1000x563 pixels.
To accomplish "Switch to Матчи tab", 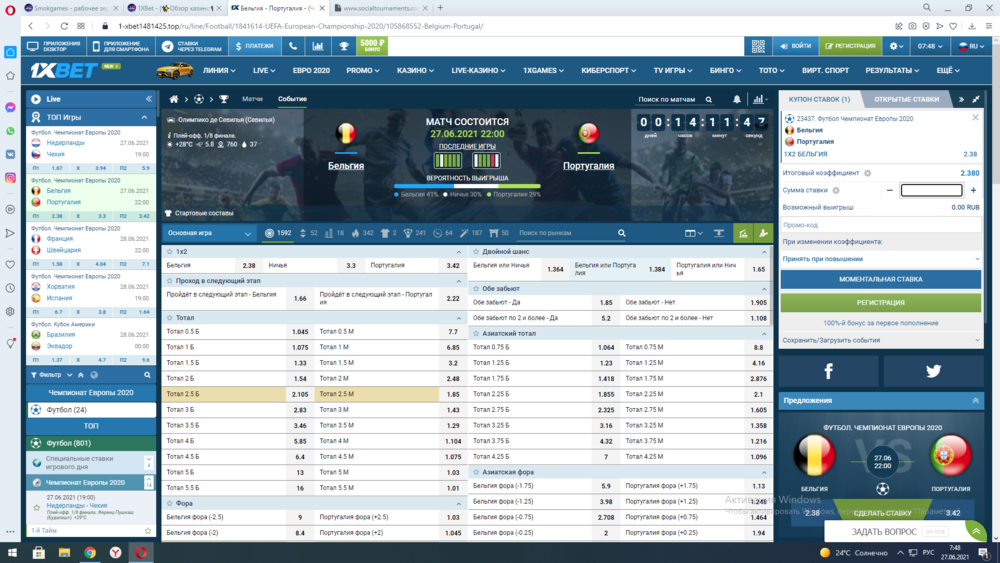I will click(252, 99).
